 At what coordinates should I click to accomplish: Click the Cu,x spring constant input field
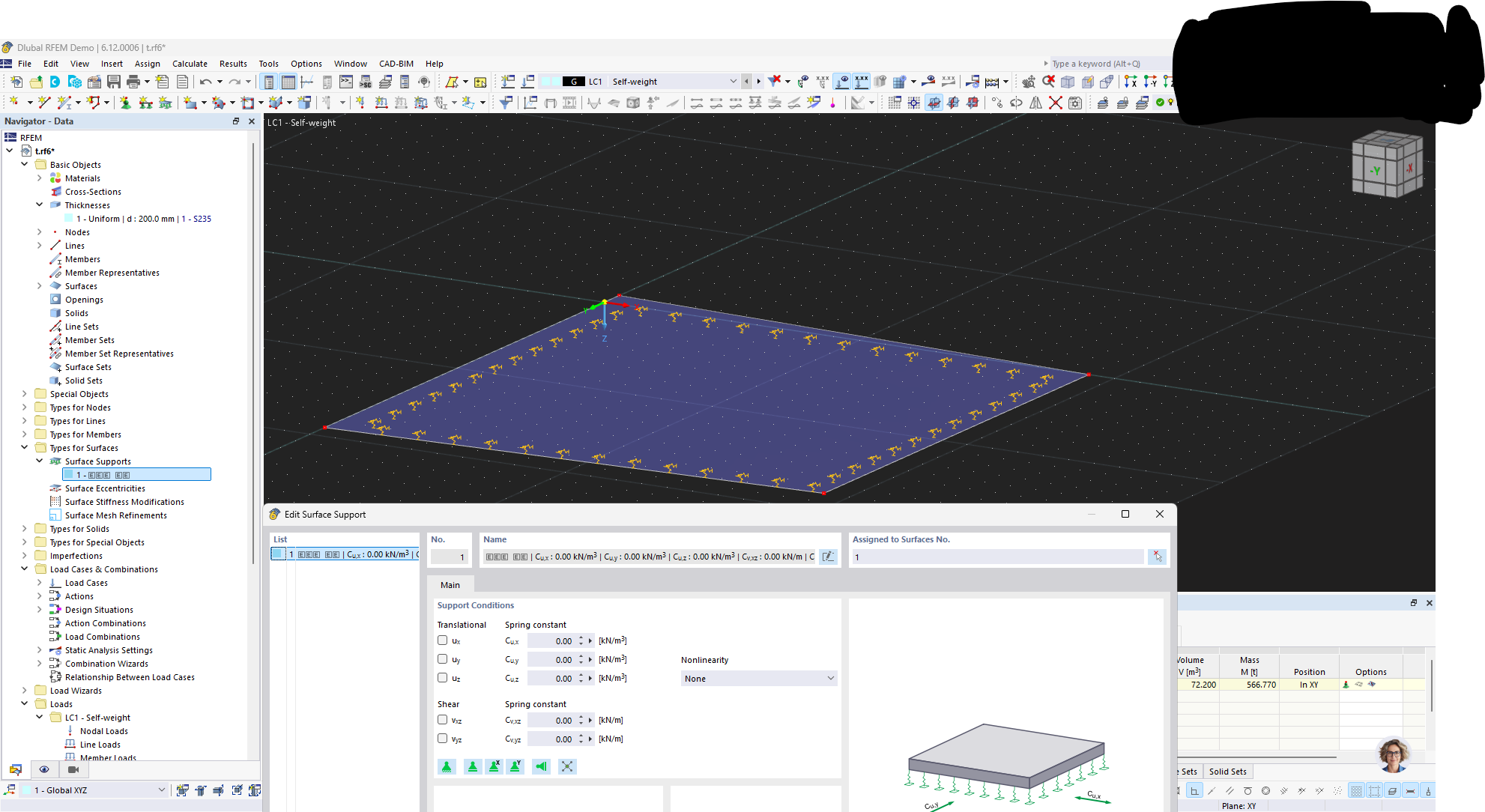pos(552,641)
